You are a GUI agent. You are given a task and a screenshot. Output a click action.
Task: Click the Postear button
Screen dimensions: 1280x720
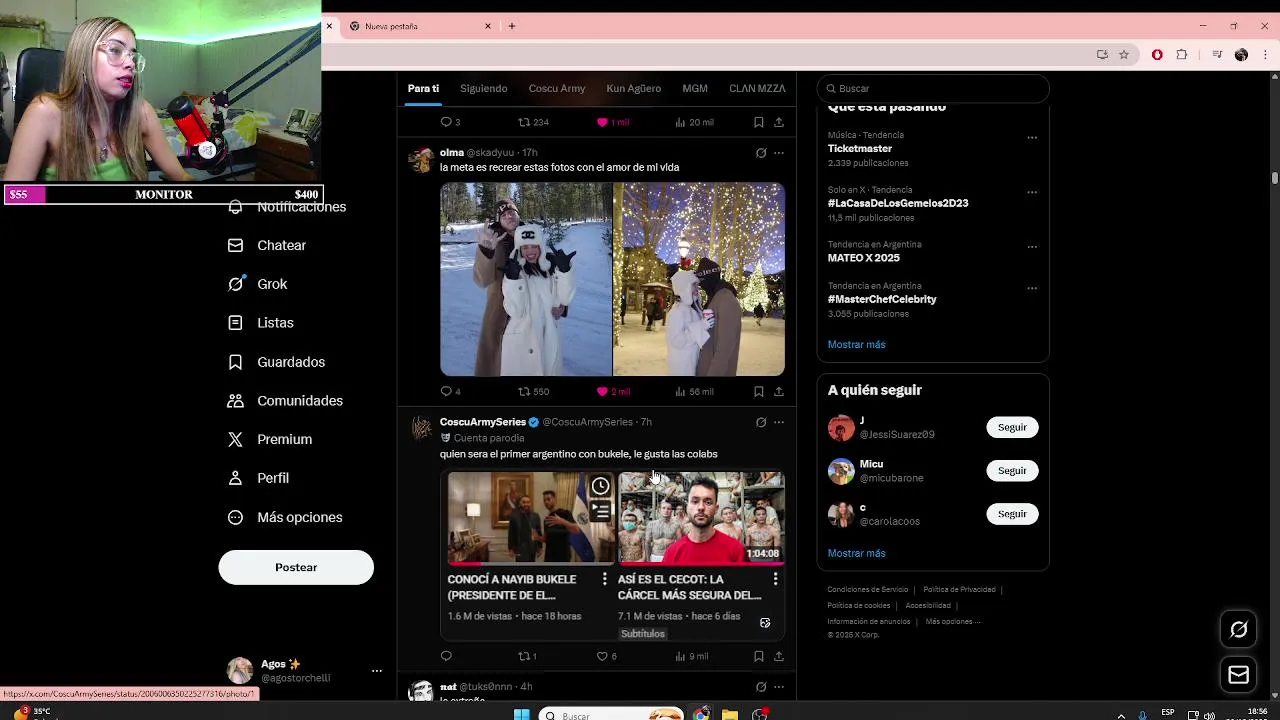tap(296, 567)
